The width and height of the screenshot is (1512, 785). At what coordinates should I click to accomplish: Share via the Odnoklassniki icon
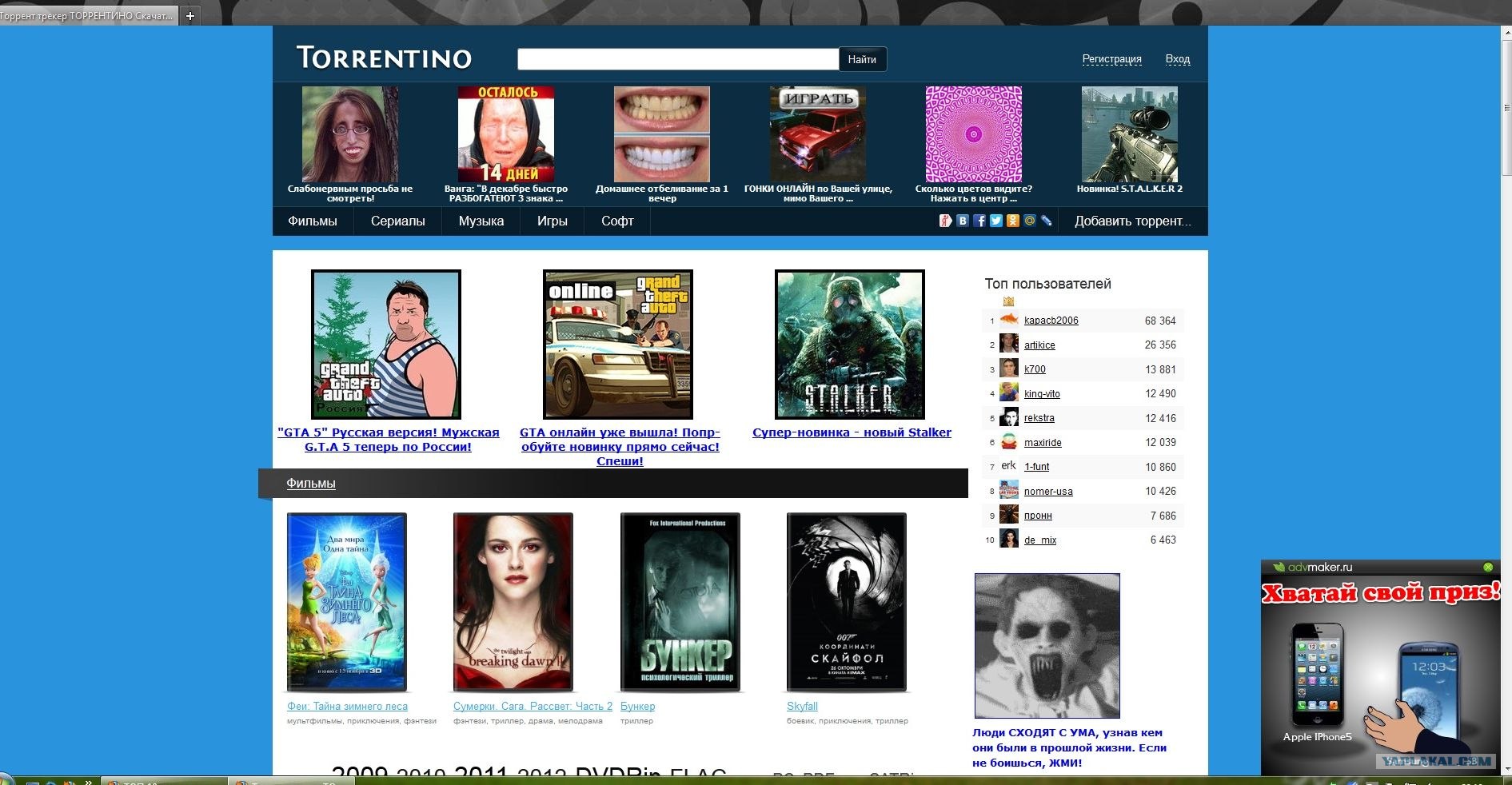point(1013,221)
